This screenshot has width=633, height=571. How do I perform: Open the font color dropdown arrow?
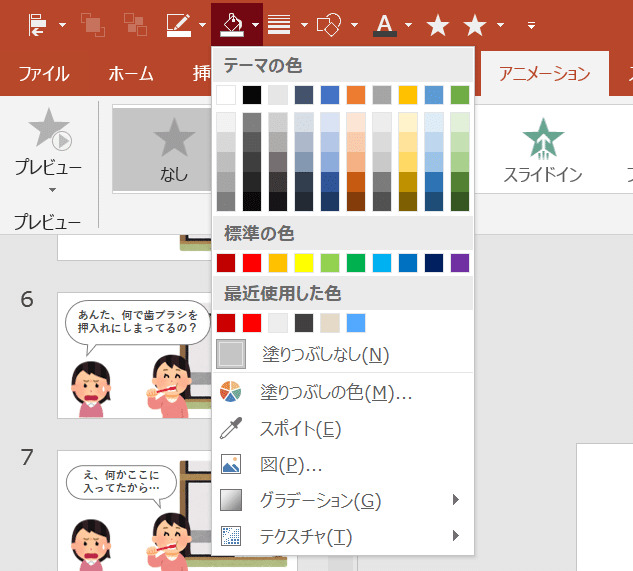coord(409,25)
